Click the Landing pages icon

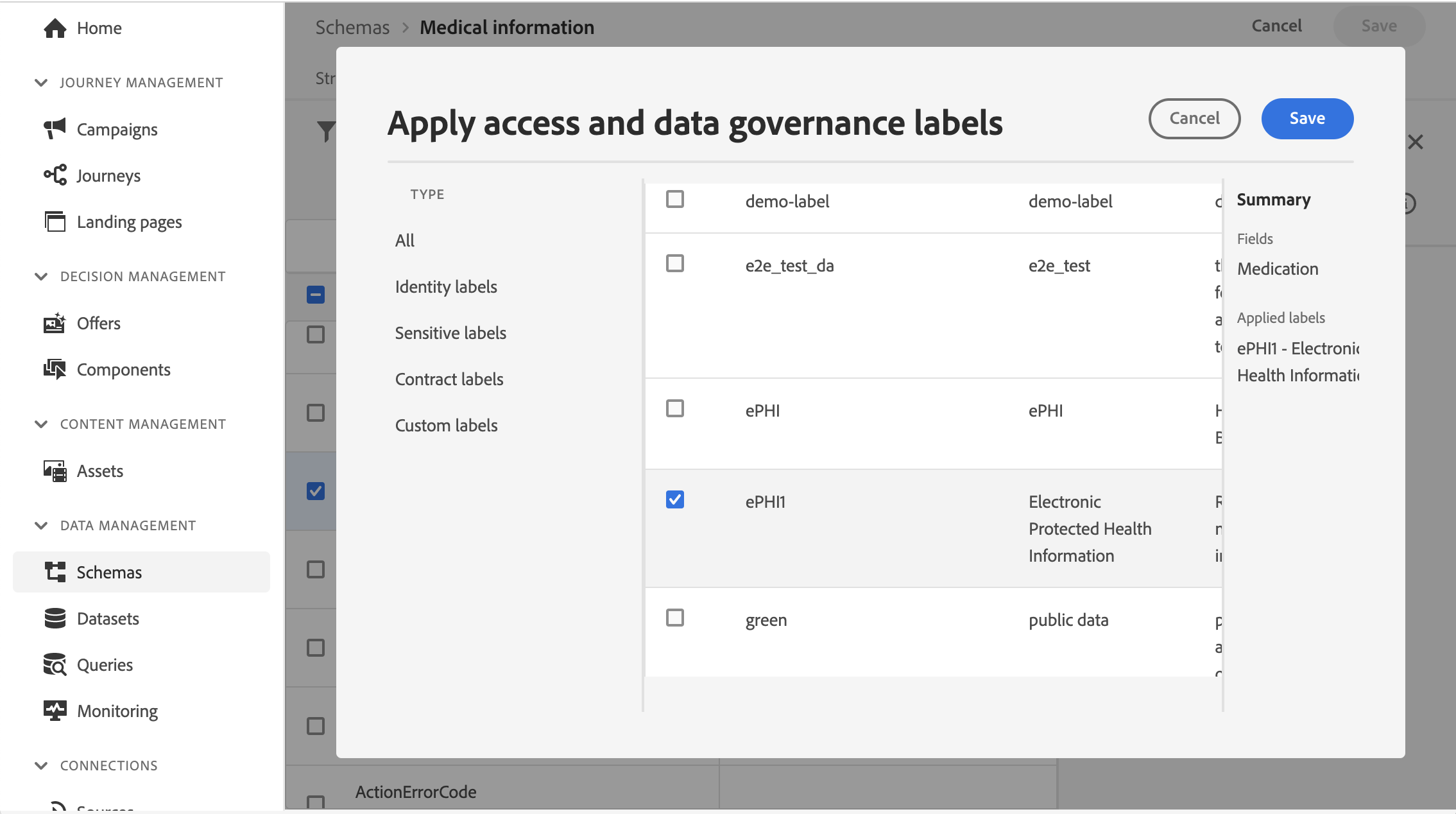[x=55, y=221]
